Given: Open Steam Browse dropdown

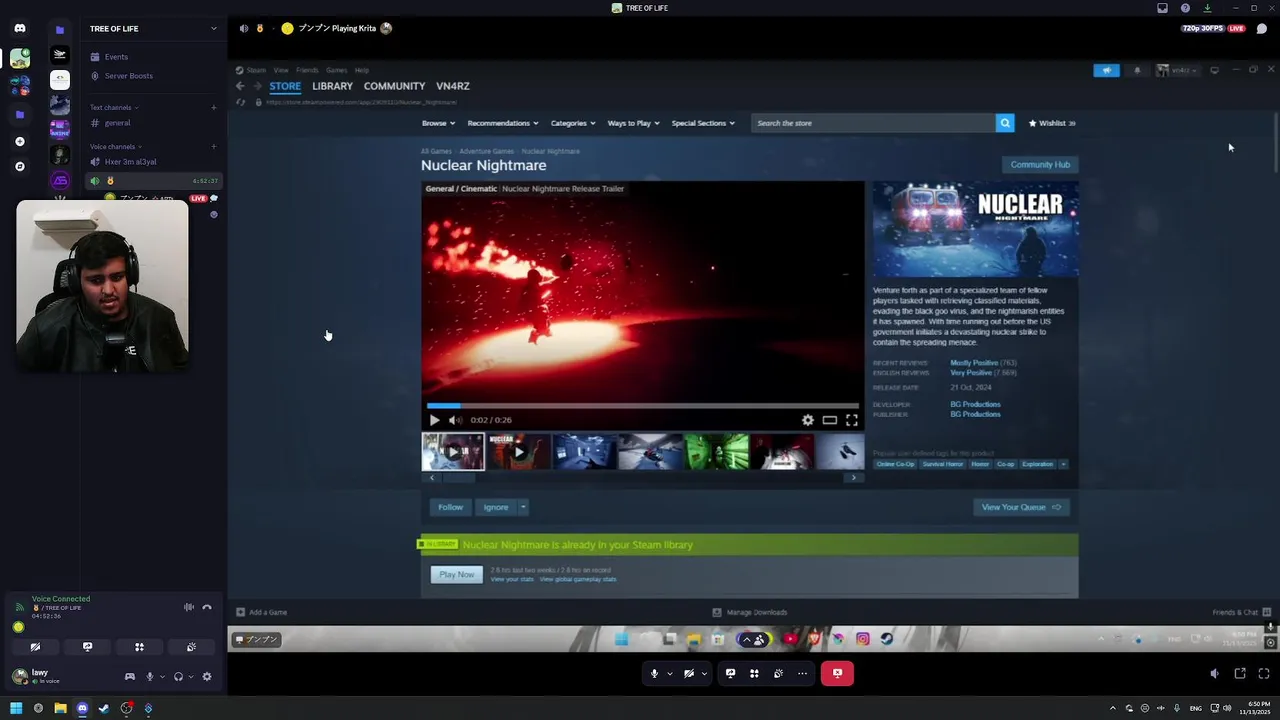Looking at the screenshot, I should click(438, 123).
